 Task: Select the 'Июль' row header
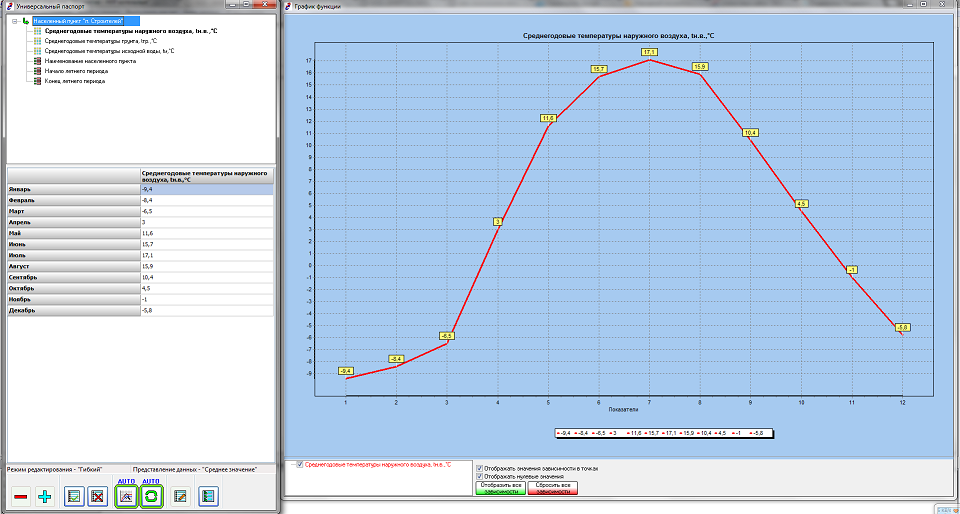pyautogui.click(x=73, y=255)
